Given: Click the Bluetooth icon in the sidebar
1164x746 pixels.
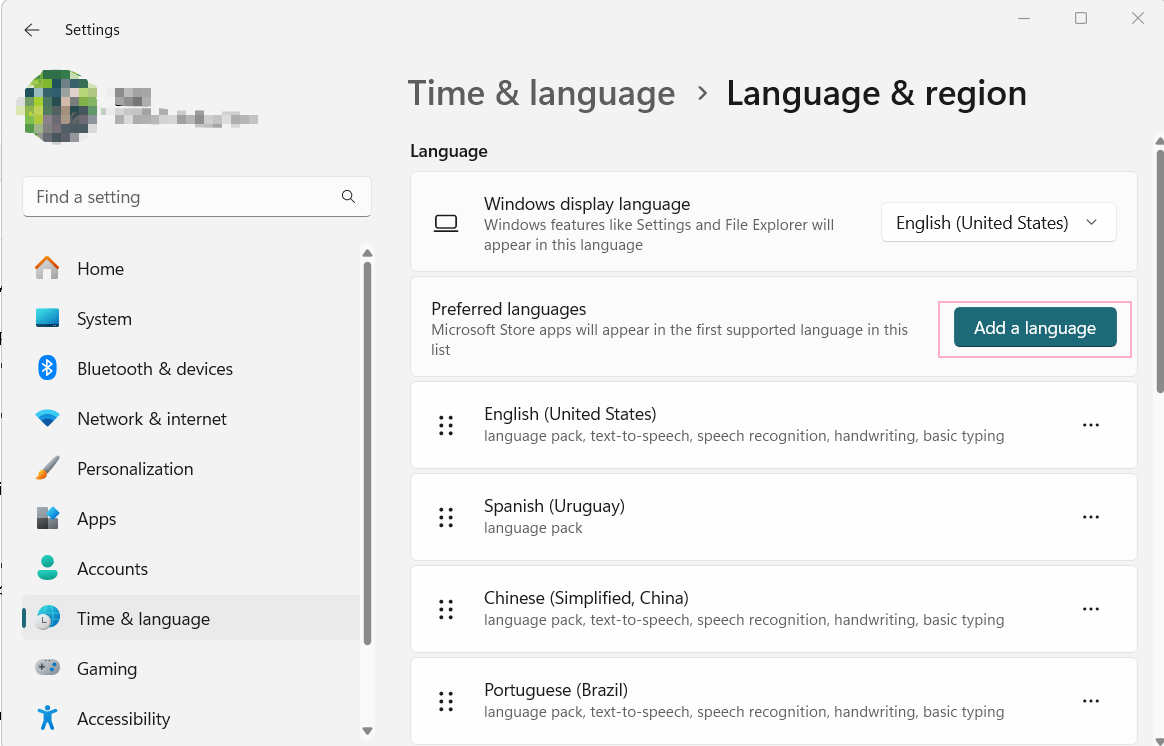Looking at the screenshot, I should (48, 368).
